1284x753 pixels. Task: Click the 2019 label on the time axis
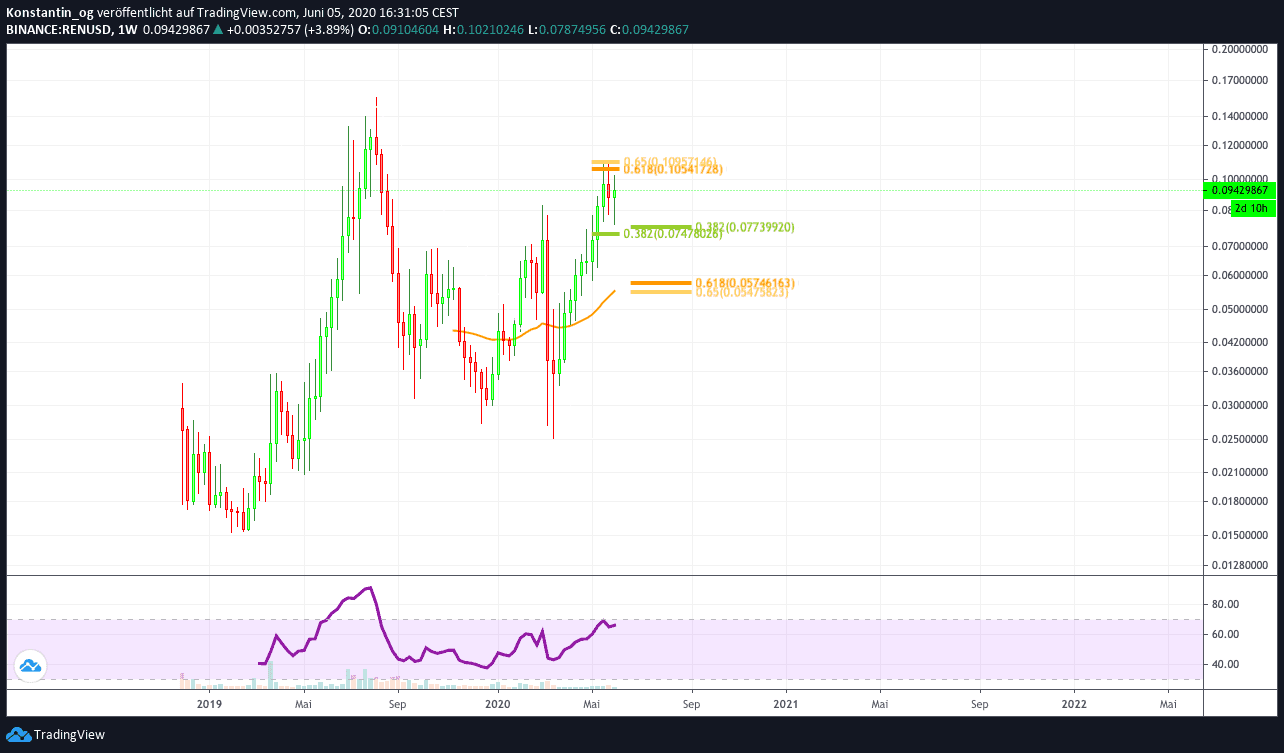209,704
